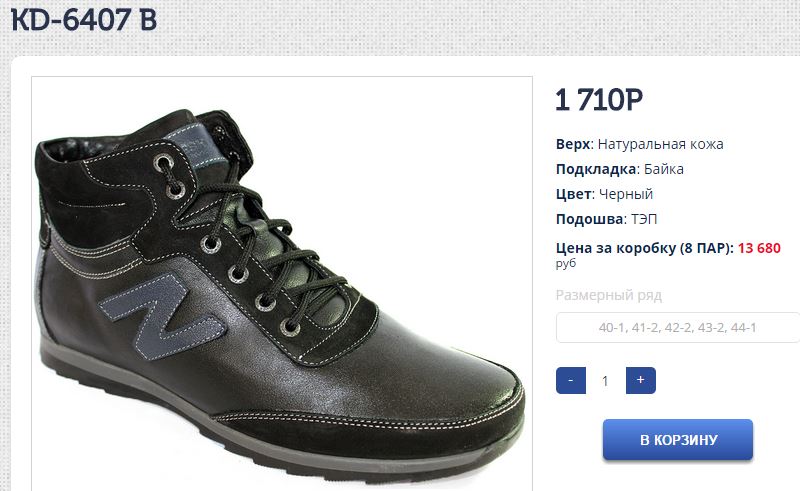The height and width of the screenshot is (491, 800).
Task: Click the blue tongue label on boot
Action: pos(195,146)
